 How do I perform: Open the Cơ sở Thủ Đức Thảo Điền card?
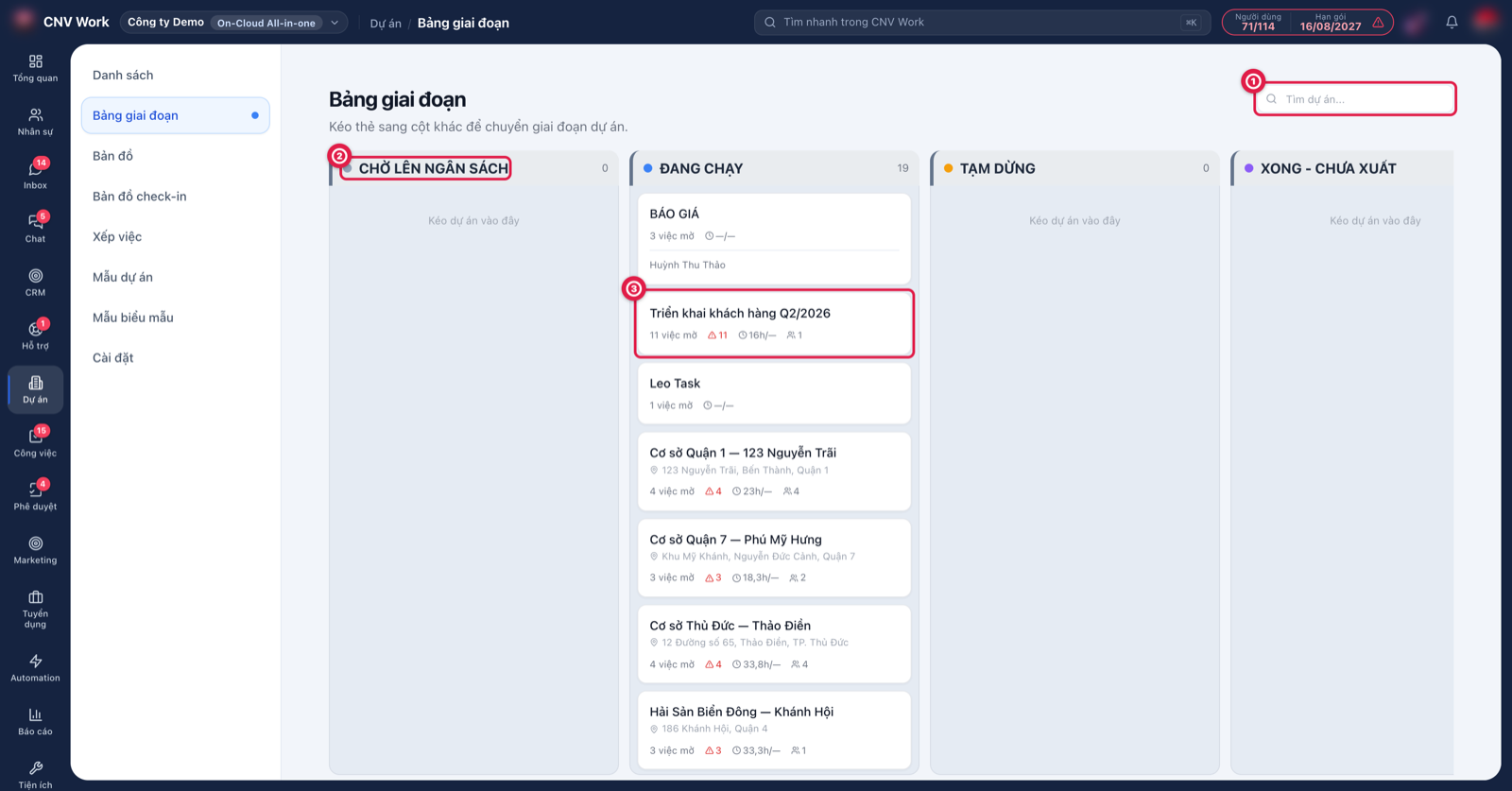point(774,644)
